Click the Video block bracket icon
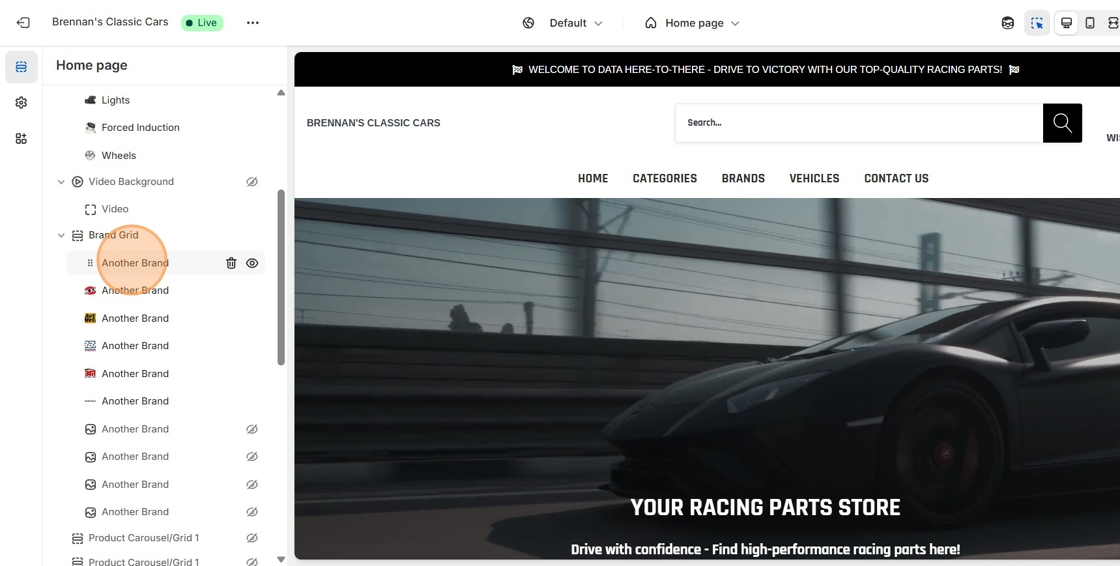This screenshot has width=1120, height=566. pyautogui.click(x=90, y=209)
